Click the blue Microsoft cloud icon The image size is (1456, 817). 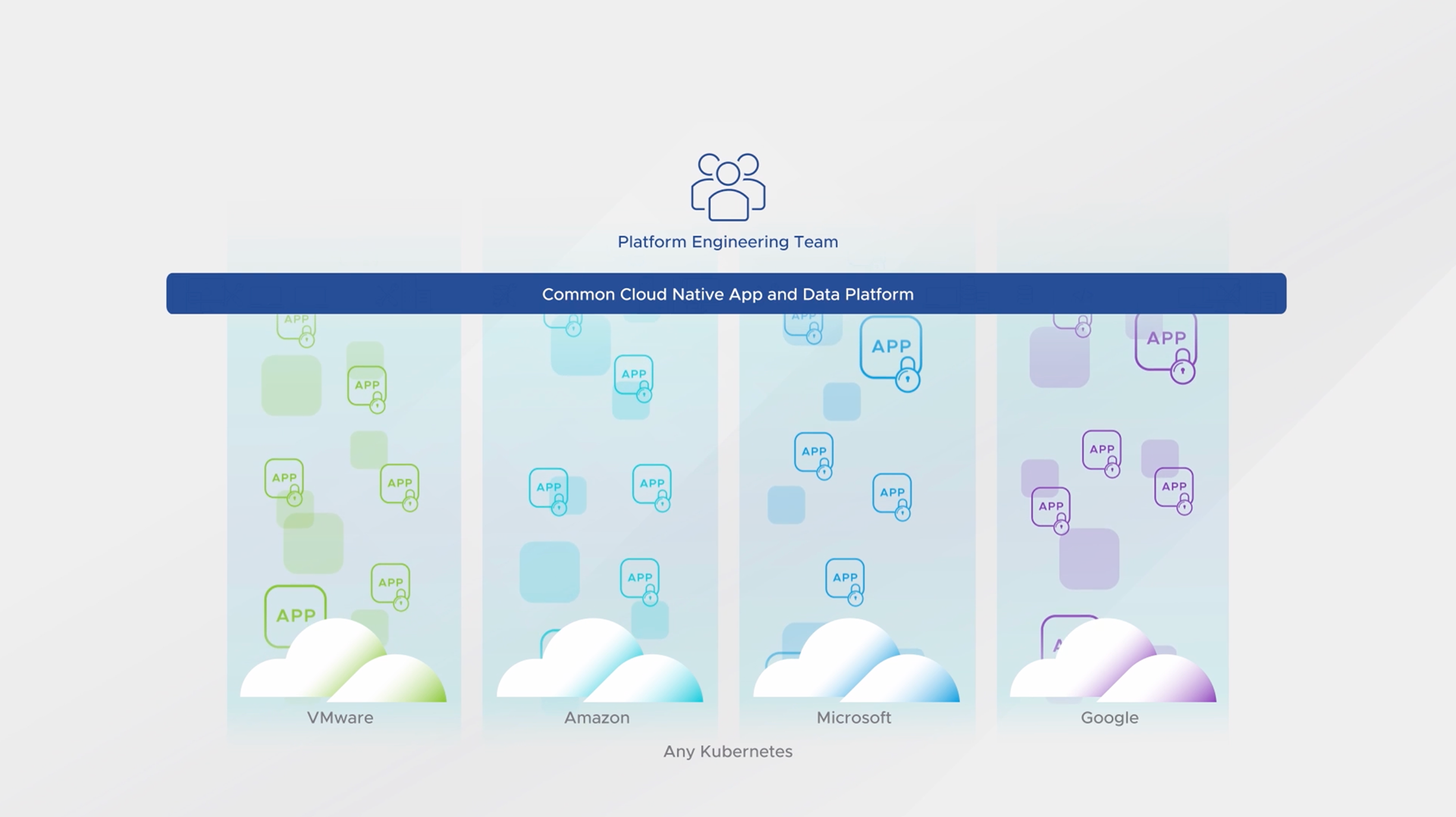(856, 659)
